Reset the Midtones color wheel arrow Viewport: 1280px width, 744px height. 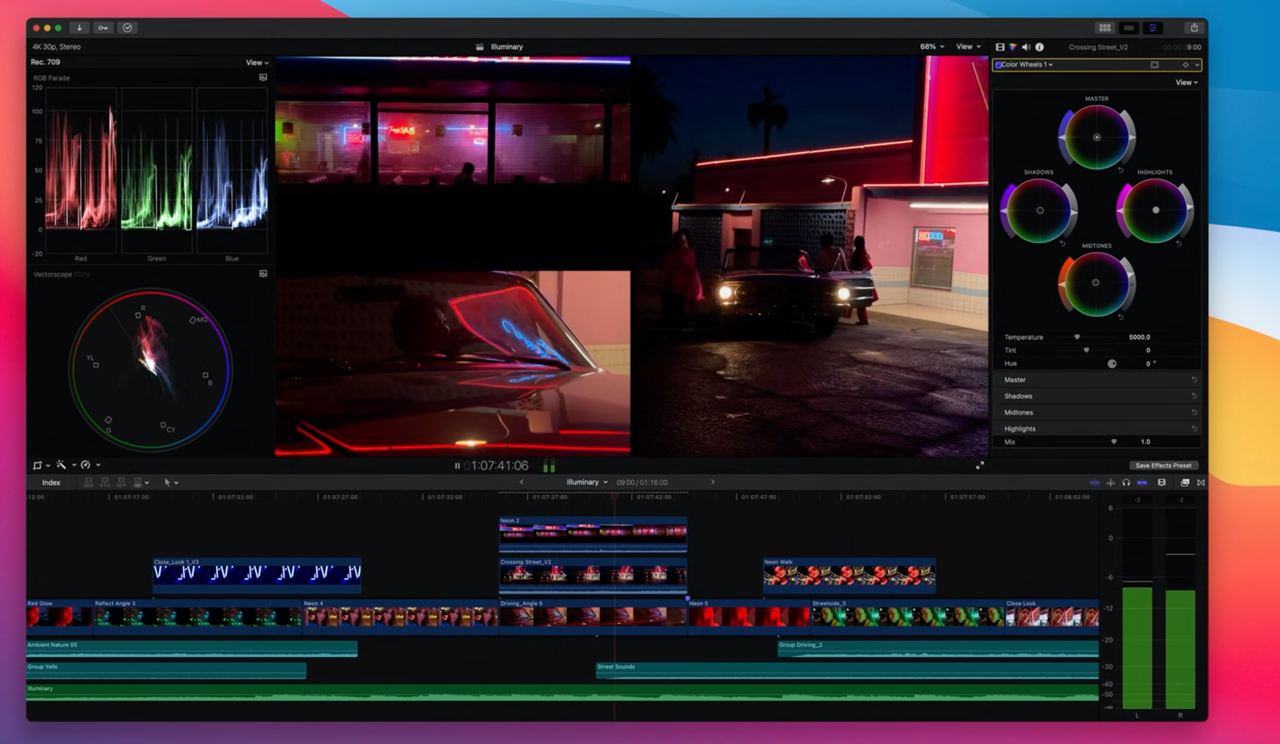pyautogui.click(x=1121, y=316)
